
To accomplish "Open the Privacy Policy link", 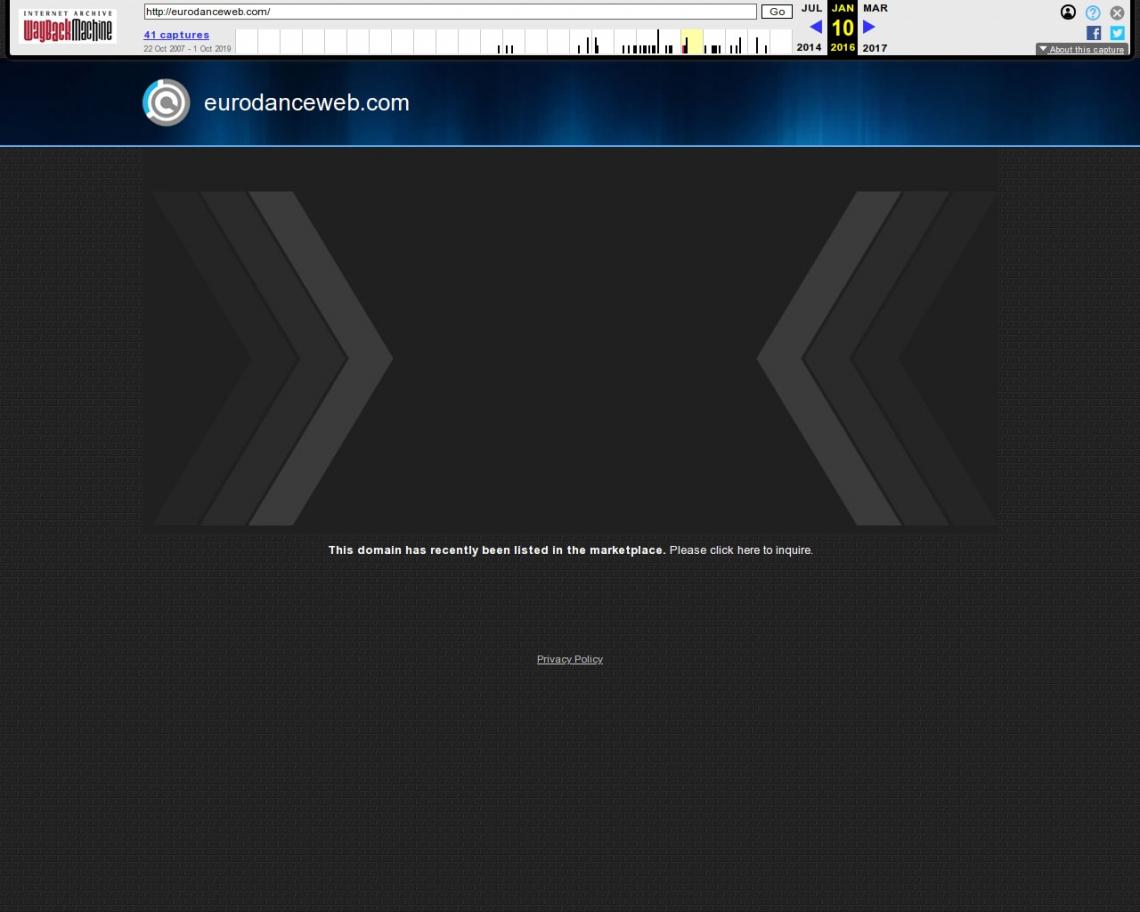I will pyautogui.click(x=570, y=659).
